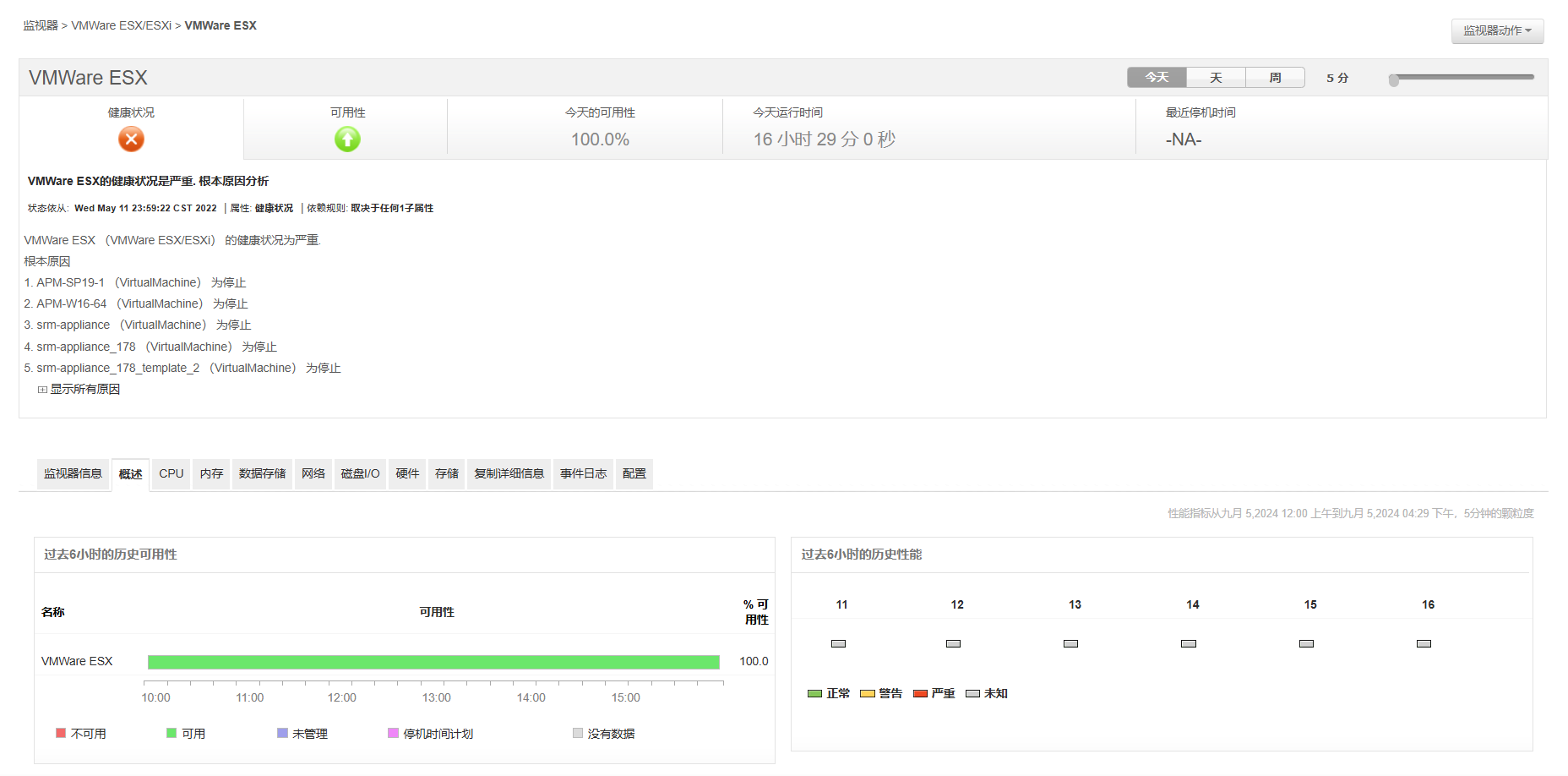Viewport: 1568px width, 776px height.
Task: Click the 监视器 breadcrumb link
Action: 41,25
